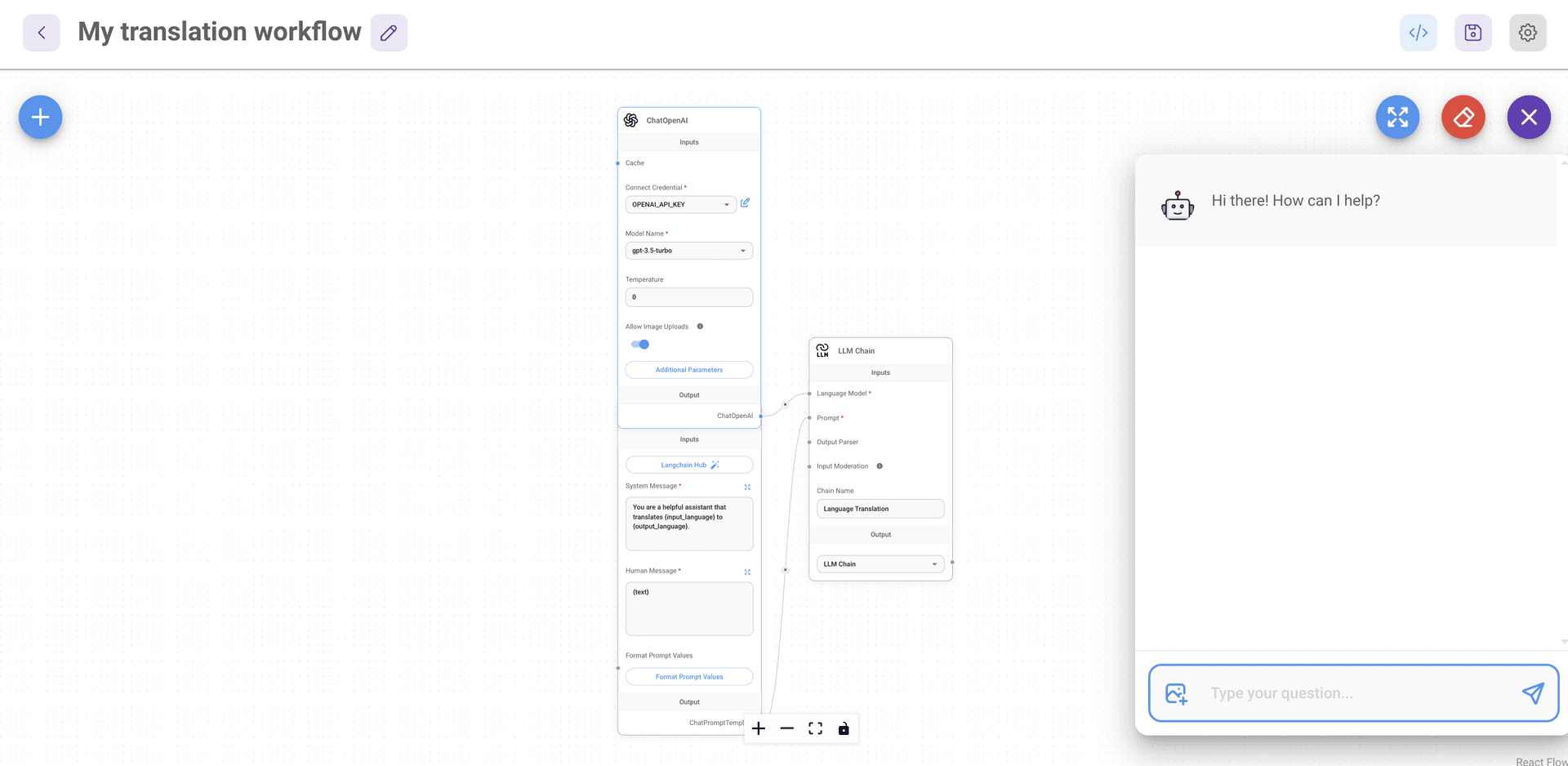Expand the Model Name gpt-3.5-turbo dropdown
This screenshot has width=1568, height=766.
688,251
